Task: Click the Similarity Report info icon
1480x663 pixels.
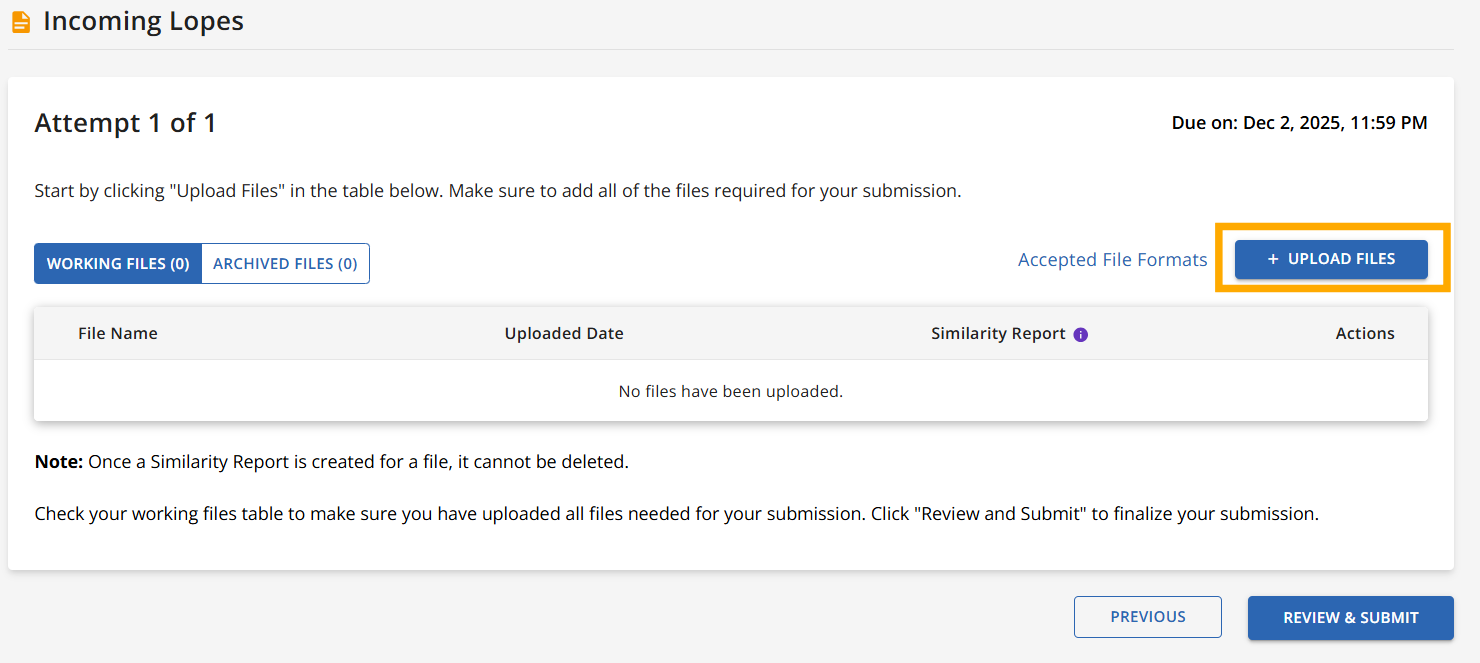Action: 1080,334
